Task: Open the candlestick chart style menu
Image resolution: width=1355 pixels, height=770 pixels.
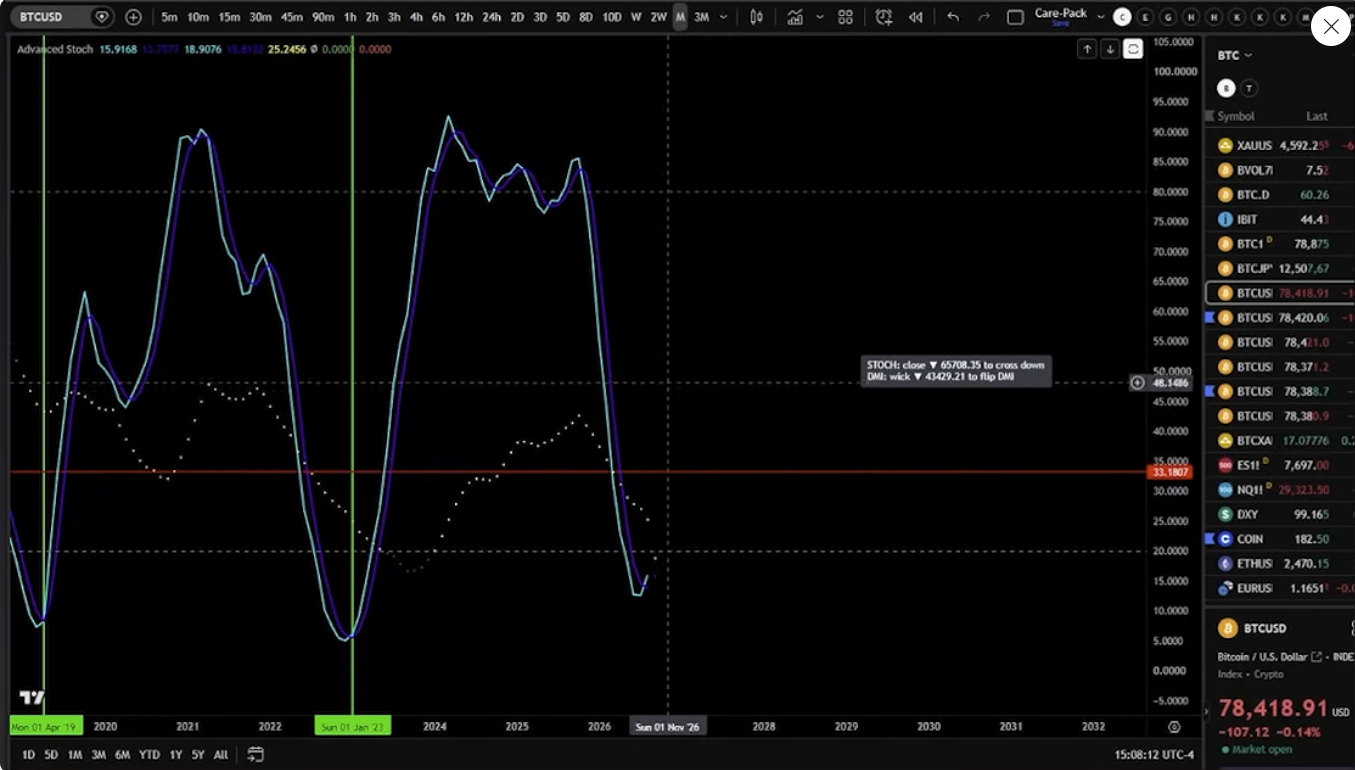Action: (757, 17)
